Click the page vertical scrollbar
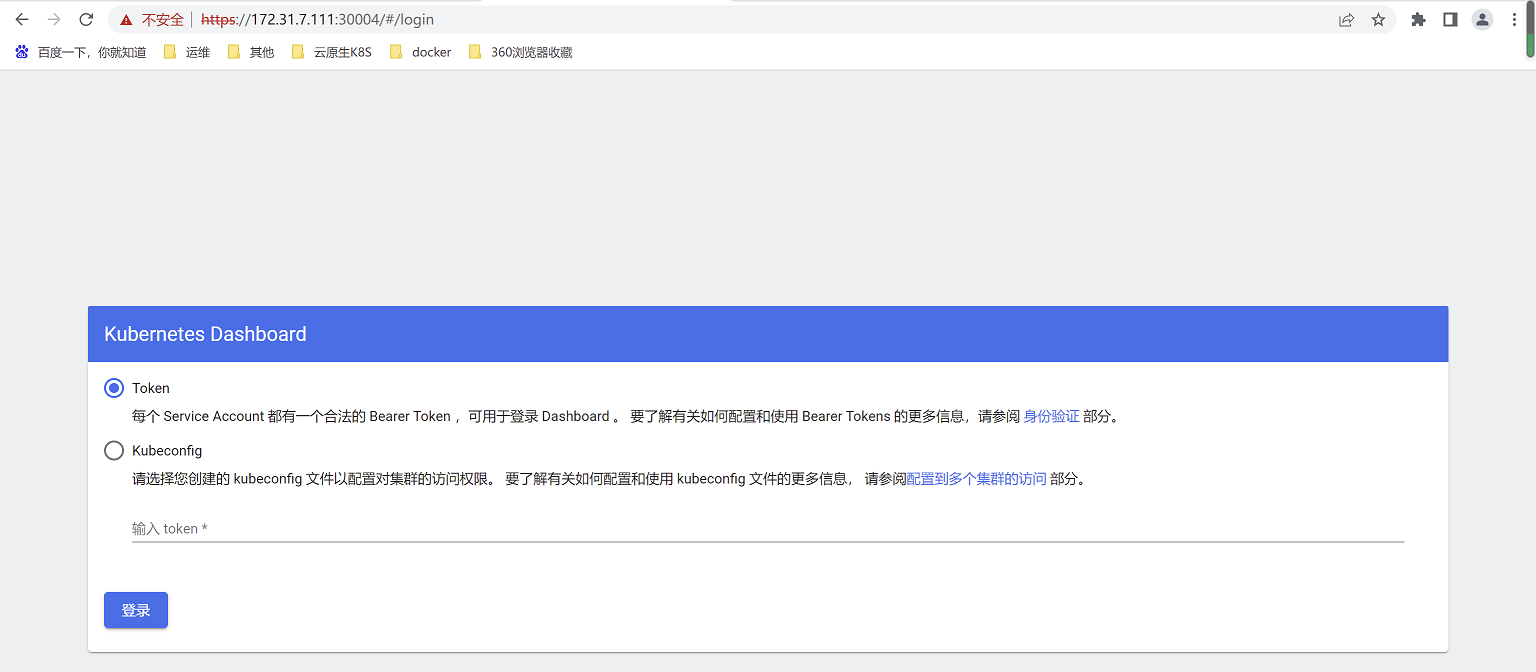The image size is (1536, 672). tap(1529, 30)
